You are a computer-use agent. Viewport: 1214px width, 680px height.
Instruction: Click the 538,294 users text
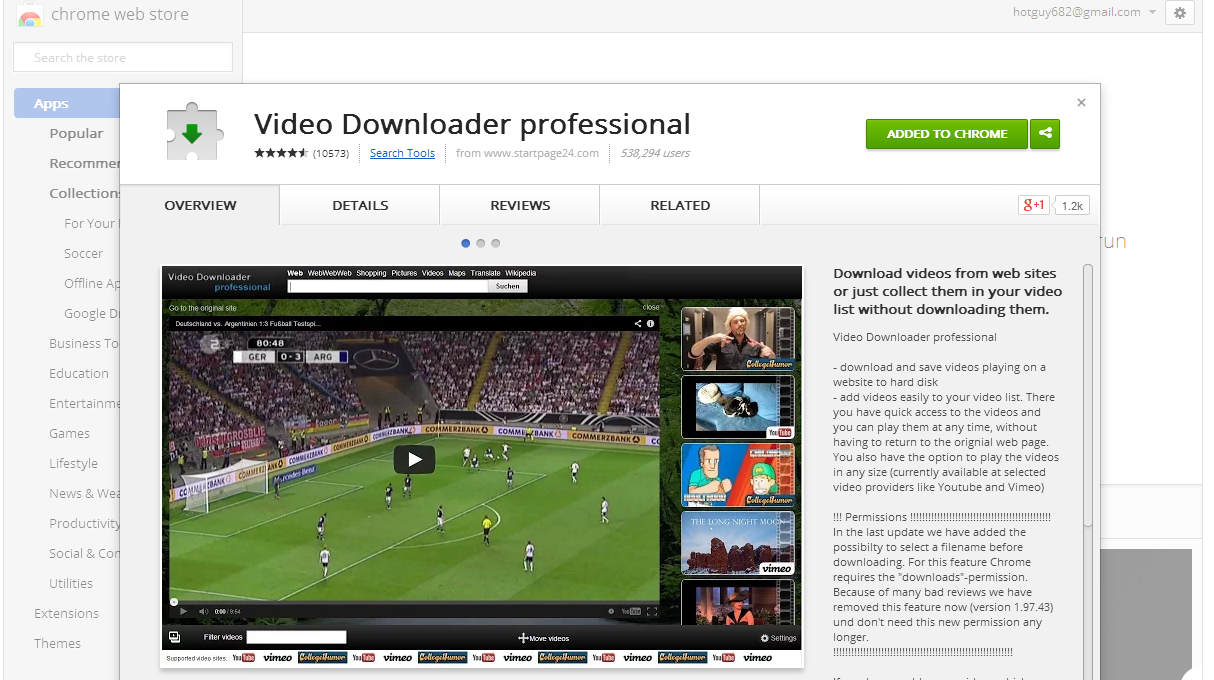[x=655, y=153]
